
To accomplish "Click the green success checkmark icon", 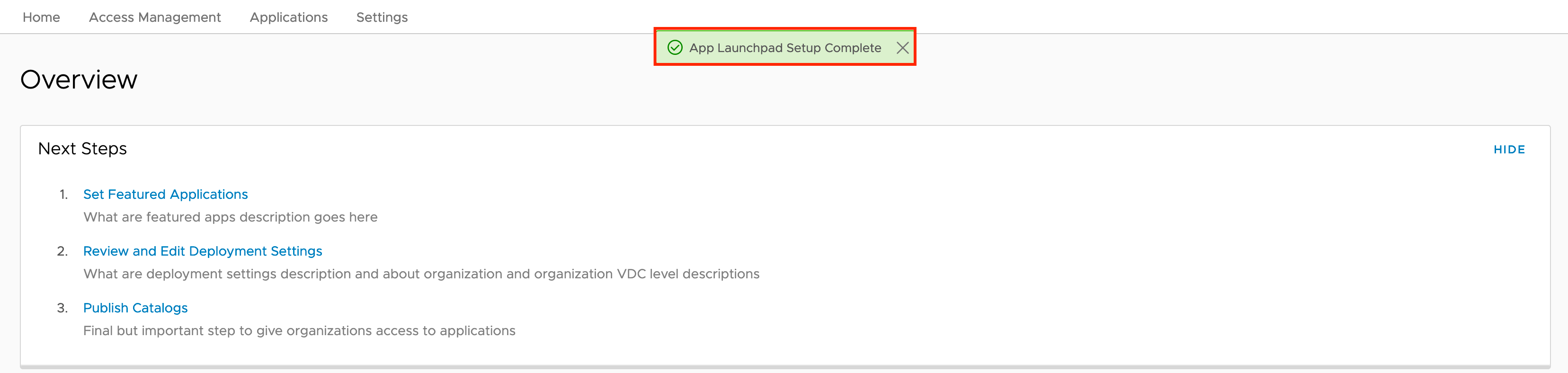I will tap(675, 47).
